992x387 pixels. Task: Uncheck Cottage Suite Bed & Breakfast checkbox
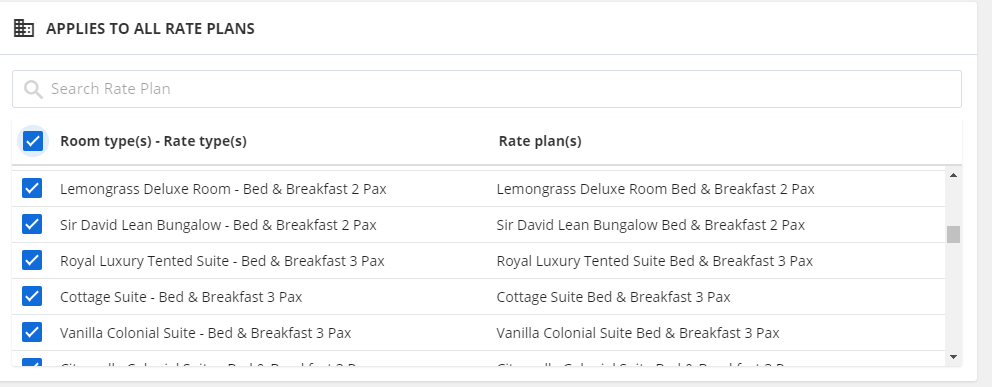[x=32, y=297]
